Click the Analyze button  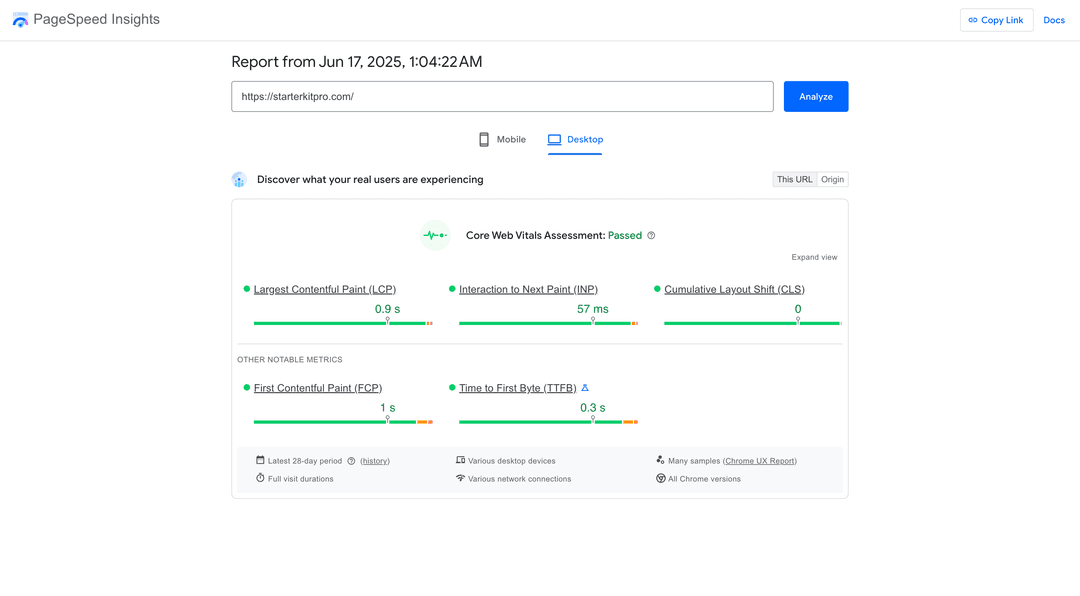[x=816, y=96]
